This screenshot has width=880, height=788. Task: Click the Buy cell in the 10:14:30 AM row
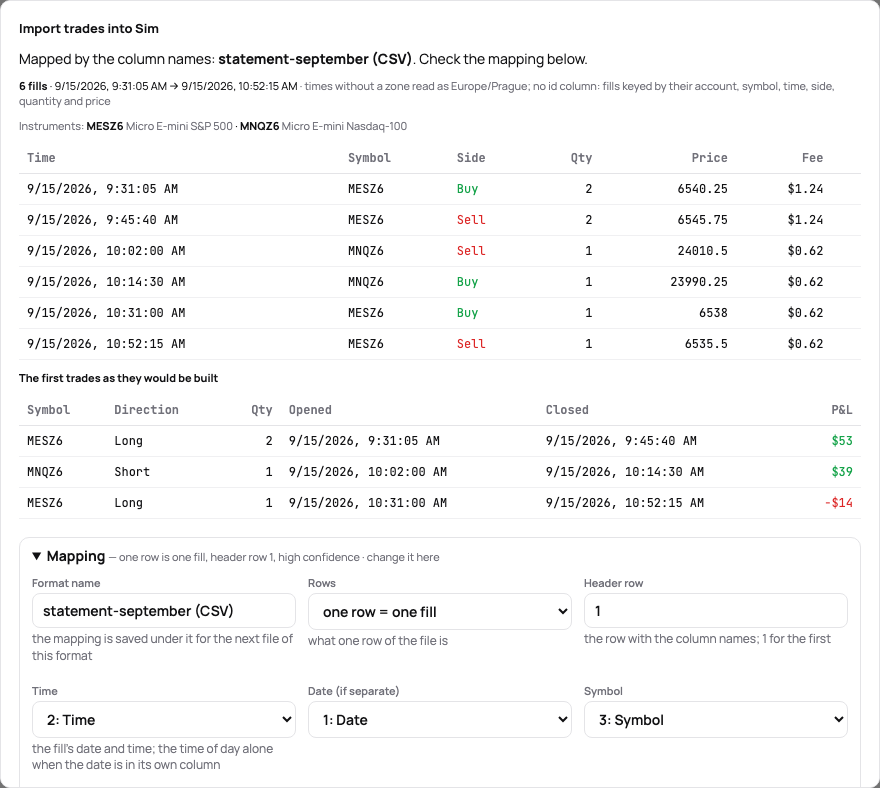467,282
